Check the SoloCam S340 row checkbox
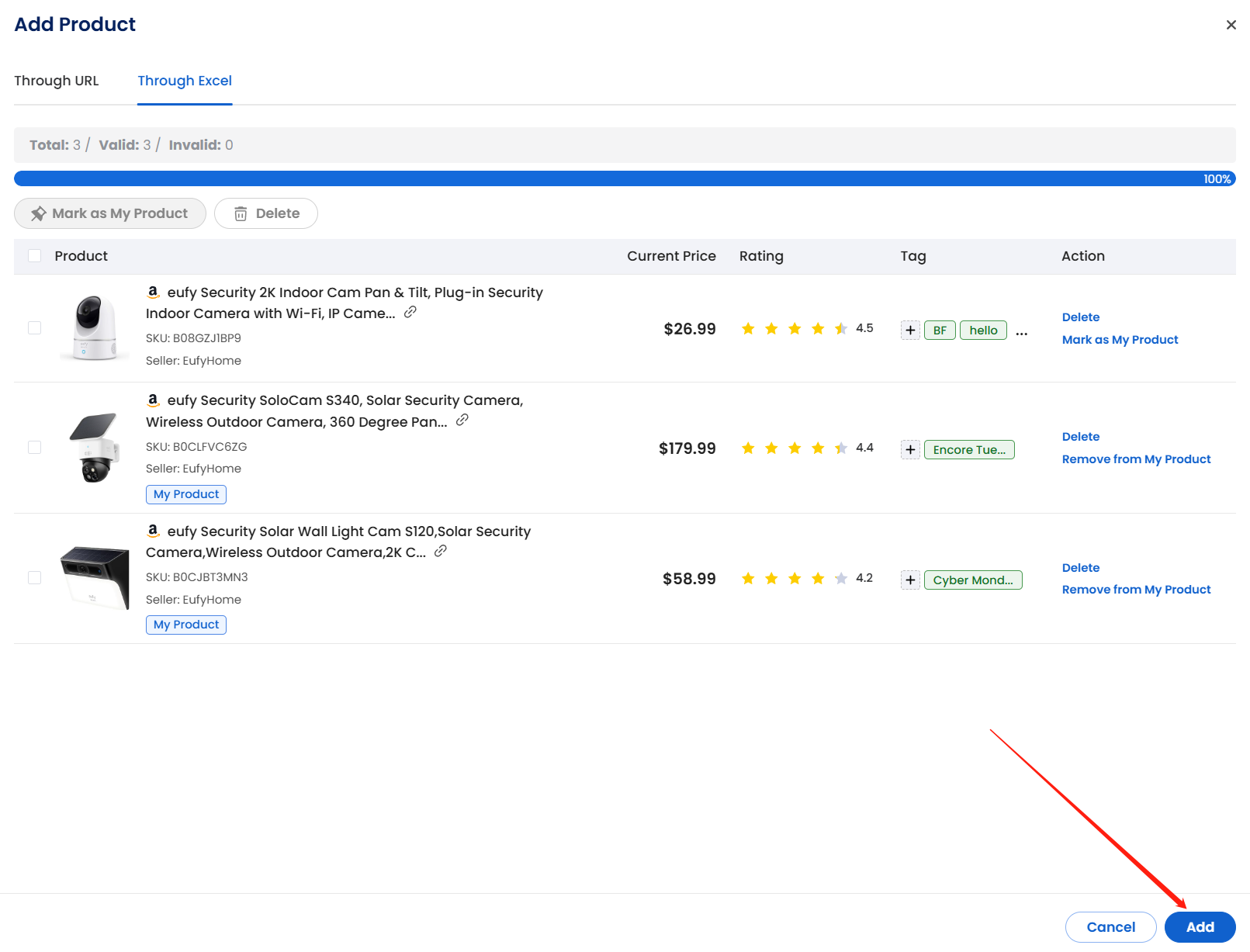Screen dimensions: 1250x952 point(35,448)
